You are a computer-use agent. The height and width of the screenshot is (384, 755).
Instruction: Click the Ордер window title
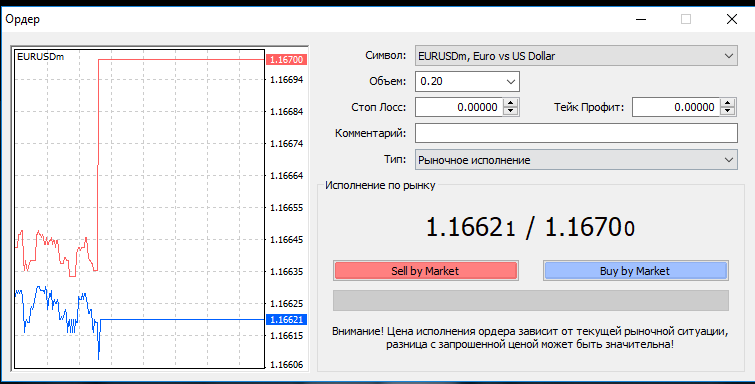(x=23, y=19)
